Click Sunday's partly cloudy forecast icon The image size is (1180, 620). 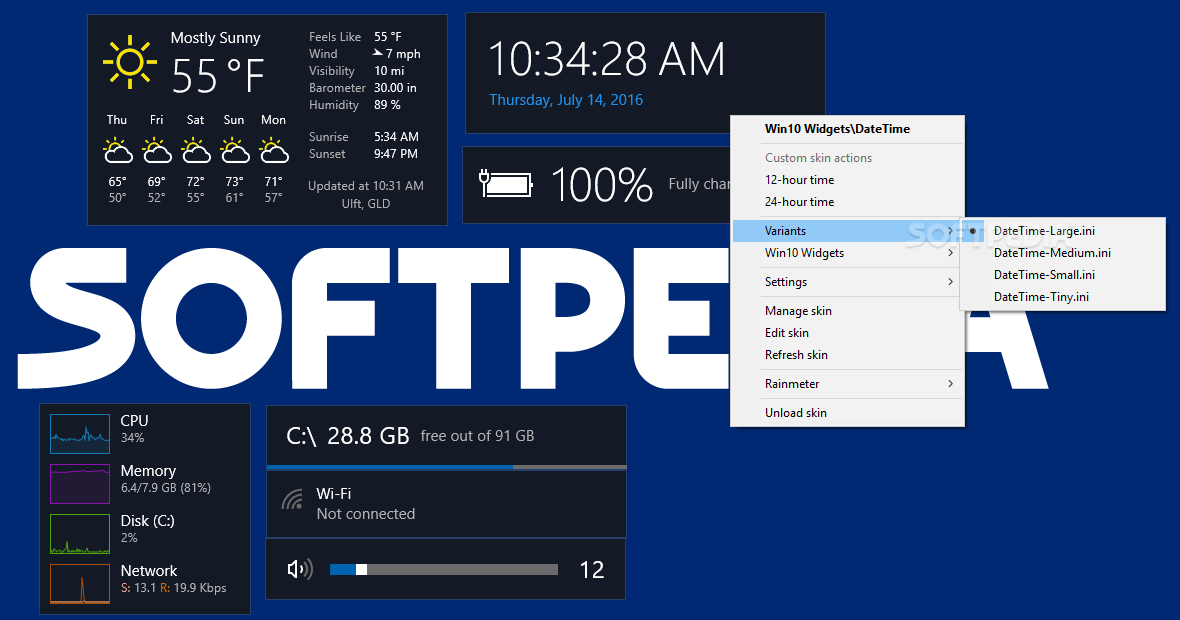234,150
